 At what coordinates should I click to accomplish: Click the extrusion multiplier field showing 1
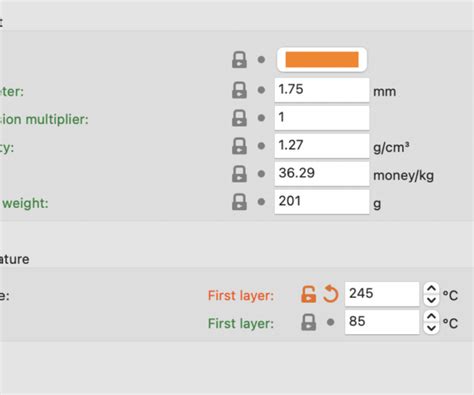[322, 118]
